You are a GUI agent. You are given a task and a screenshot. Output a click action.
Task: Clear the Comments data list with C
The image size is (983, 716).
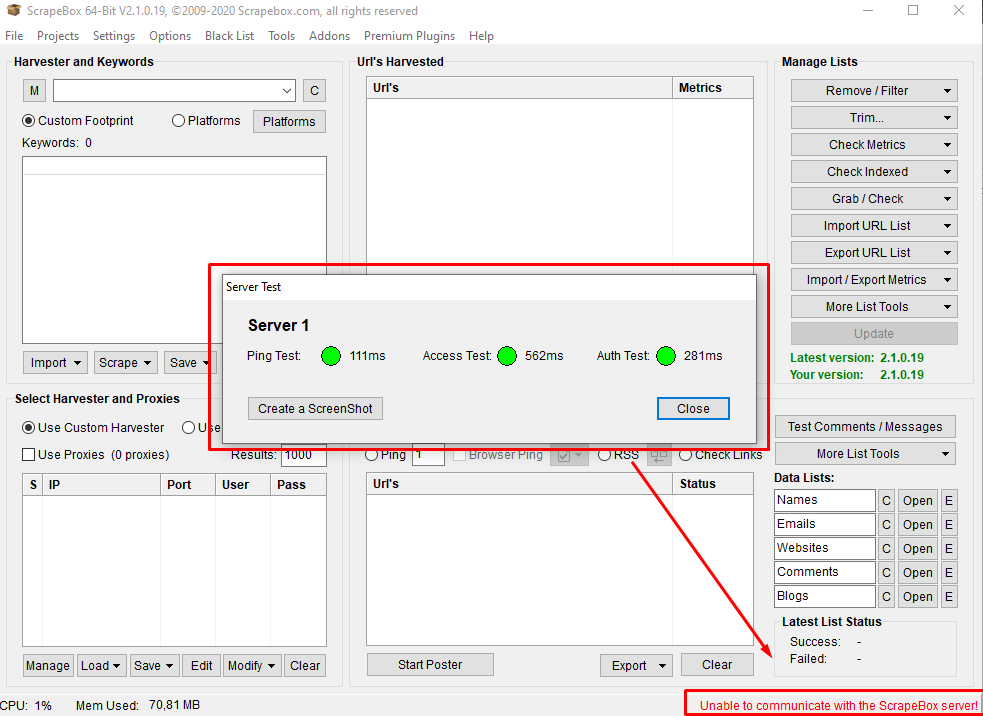tap(886, 572)
